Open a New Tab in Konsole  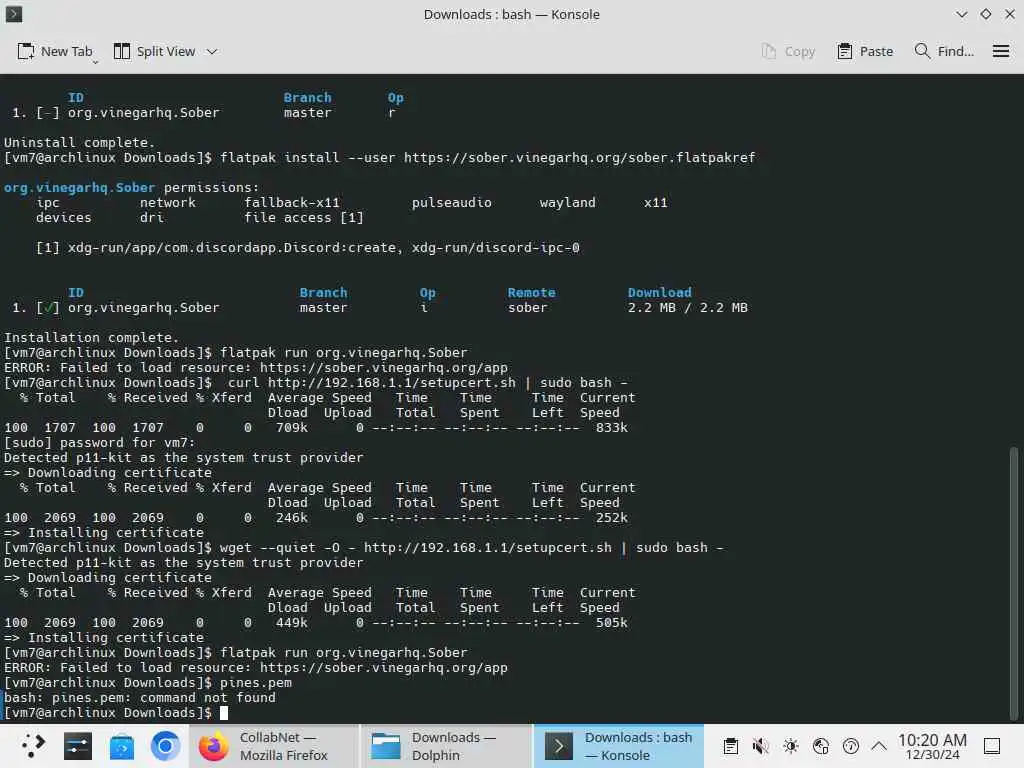pyautogui.click(x=56, y=52)
